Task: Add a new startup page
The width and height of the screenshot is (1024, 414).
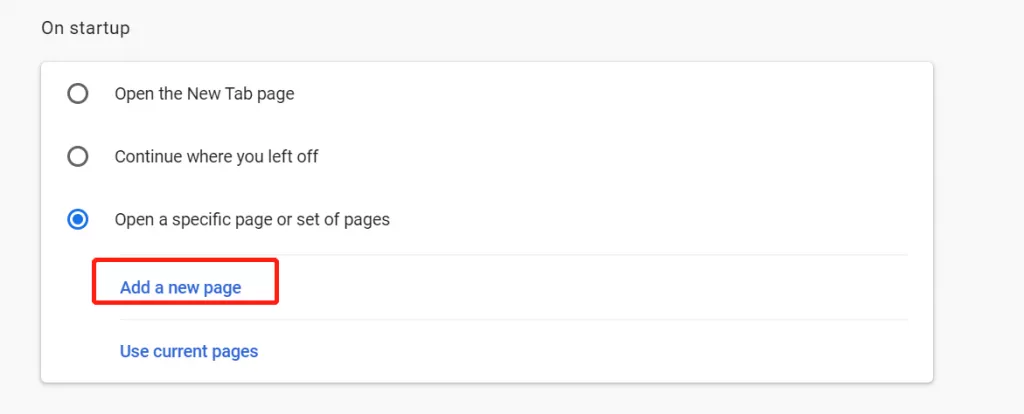Action: 181,288
